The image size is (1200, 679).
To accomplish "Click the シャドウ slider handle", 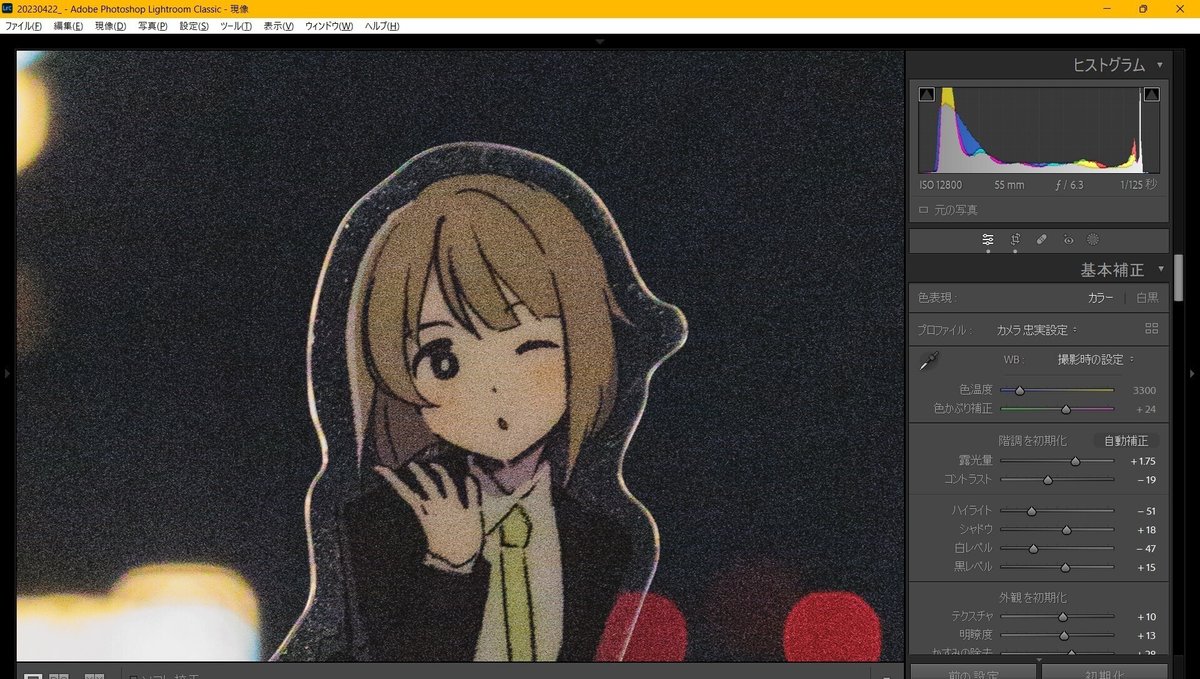I will (1066, 530).
